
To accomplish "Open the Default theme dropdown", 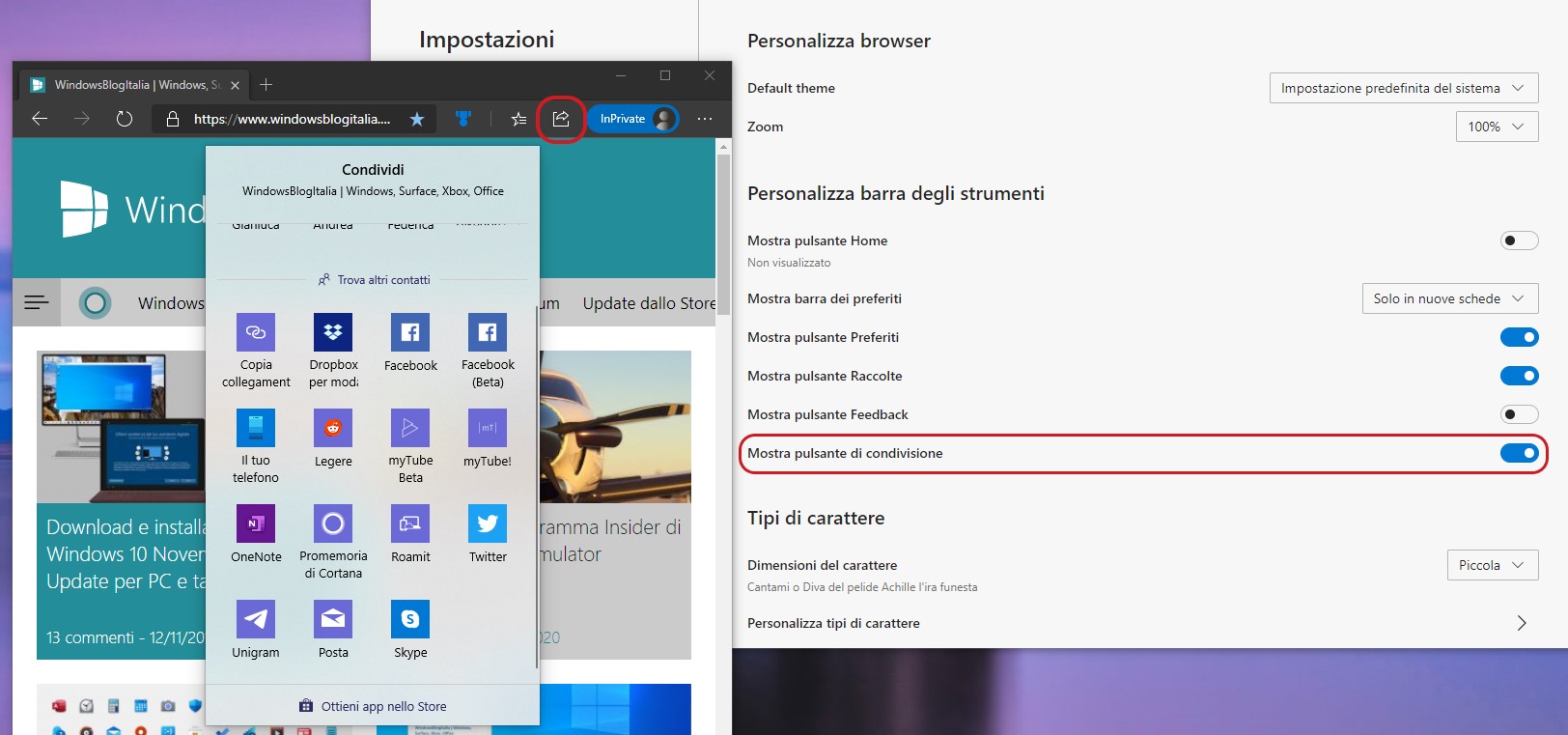I will click(x=1404, y=88).
